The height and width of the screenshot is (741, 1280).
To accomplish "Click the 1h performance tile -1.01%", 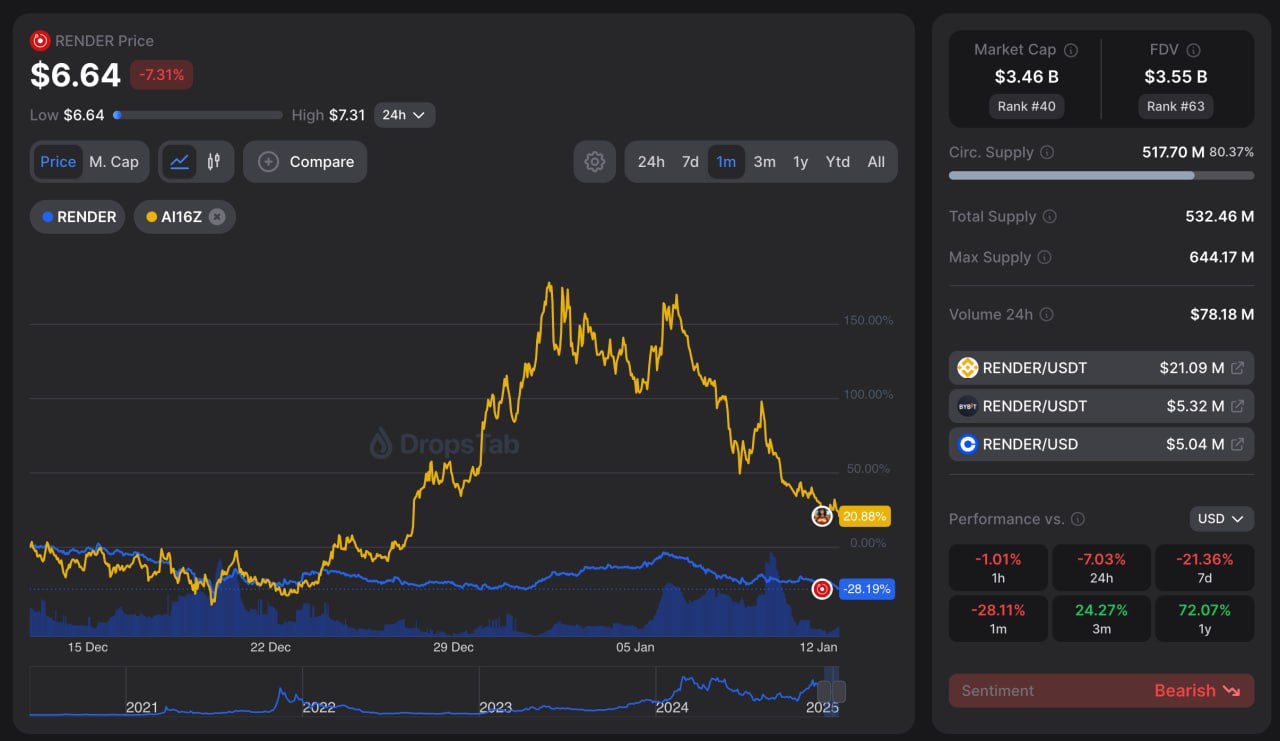I will tap(998, 568).
